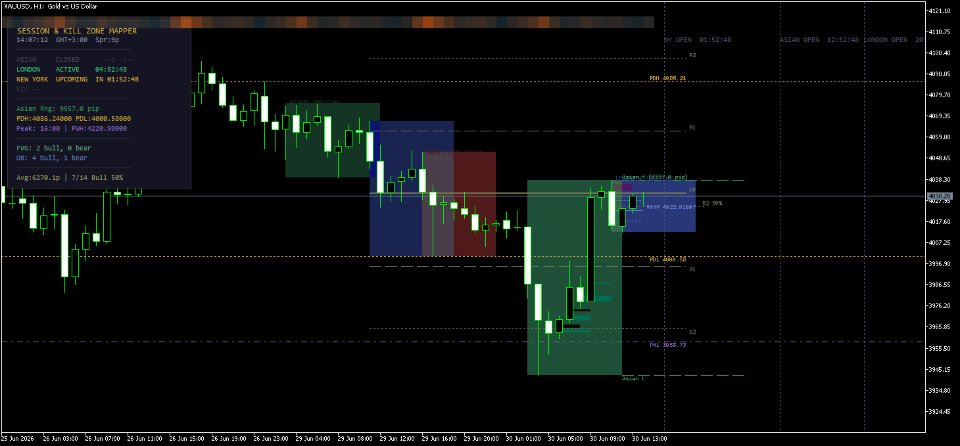Click the SESSION & KILL ZONE MAPPER title
The image size is (960, 446).
[77, 31]
